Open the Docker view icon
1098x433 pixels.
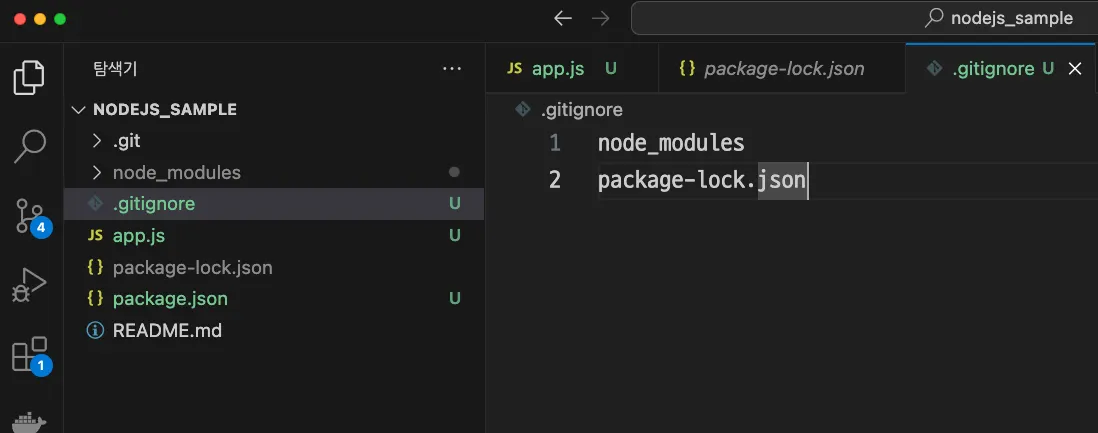(29, 420)
